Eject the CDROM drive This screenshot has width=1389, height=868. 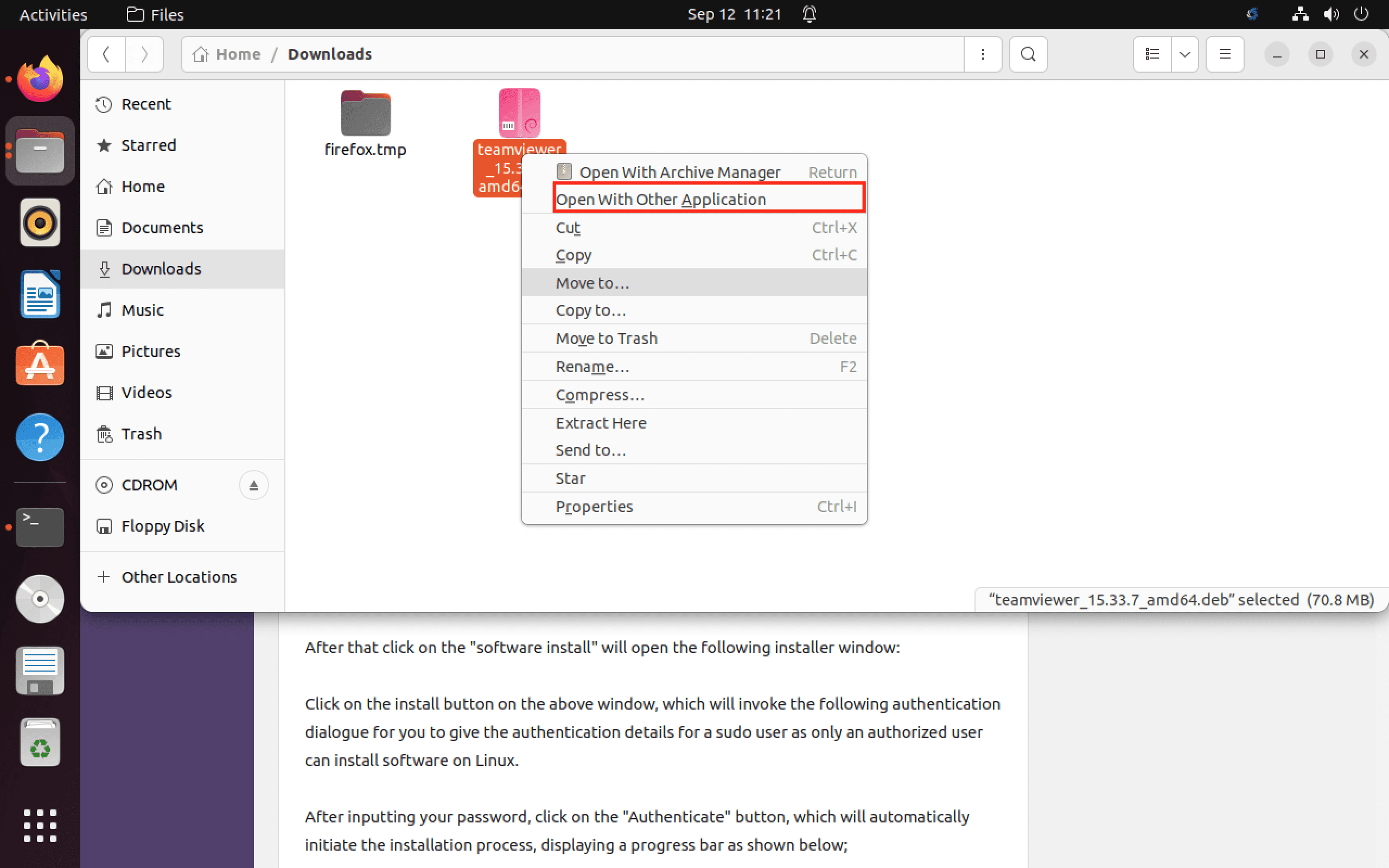(x=253, y=484)
